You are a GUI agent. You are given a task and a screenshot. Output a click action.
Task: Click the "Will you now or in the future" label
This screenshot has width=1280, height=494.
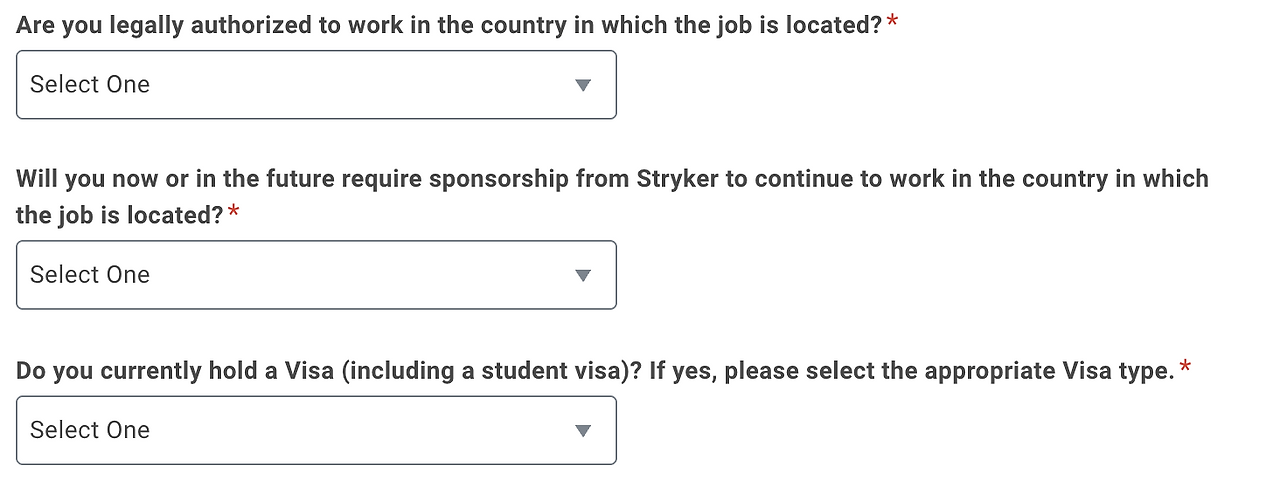(140, 179)
